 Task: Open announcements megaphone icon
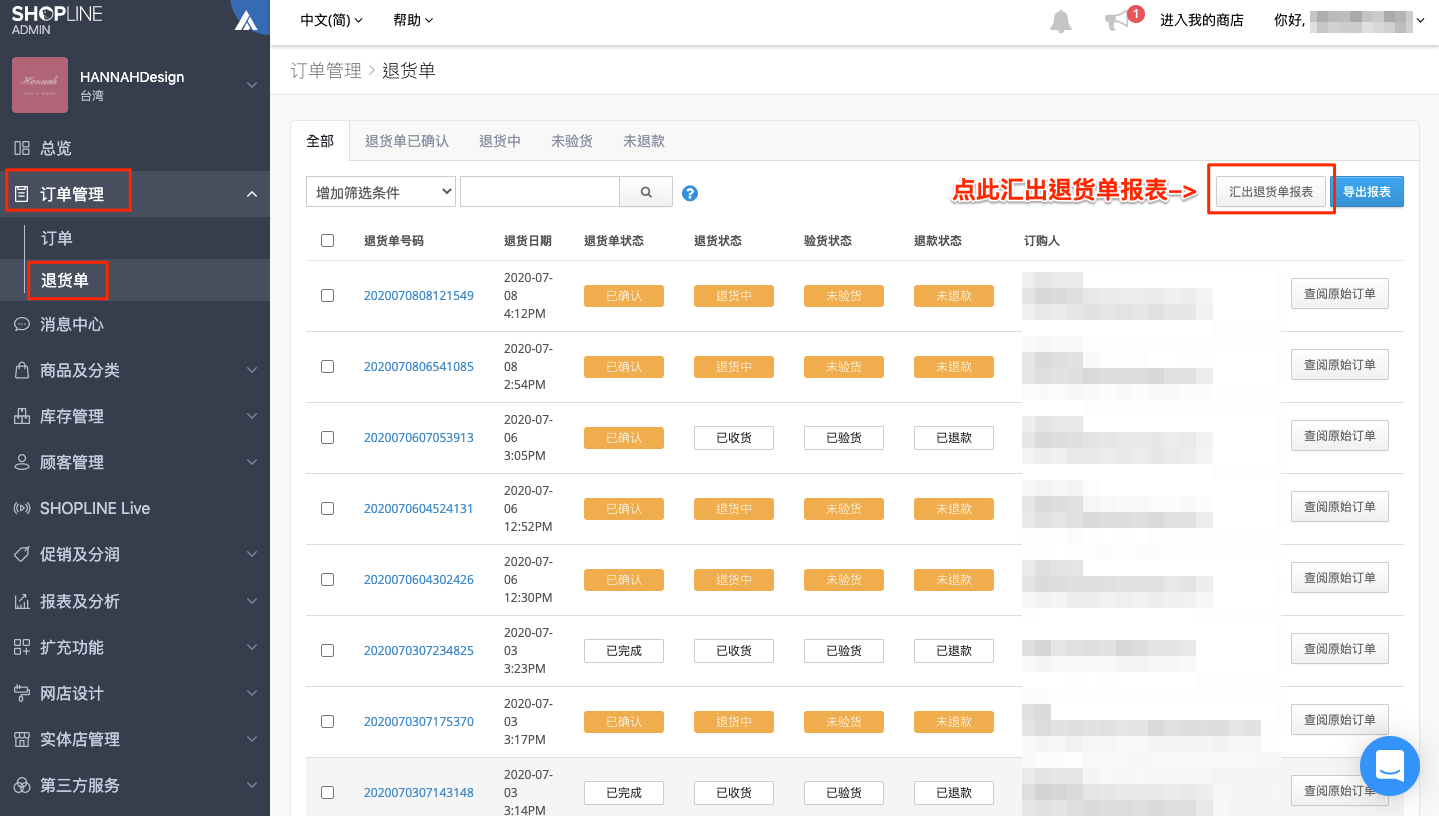1117,21
